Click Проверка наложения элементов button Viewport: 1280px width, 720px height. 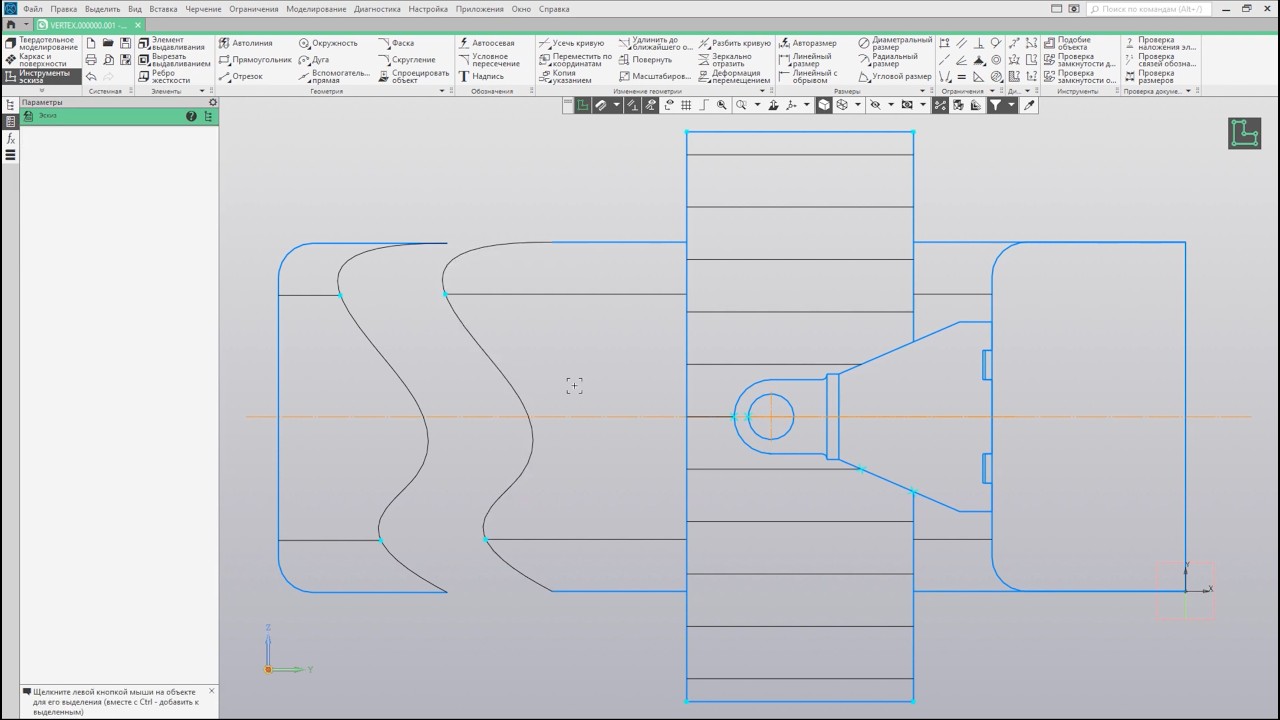click(x=1160, y=43)
